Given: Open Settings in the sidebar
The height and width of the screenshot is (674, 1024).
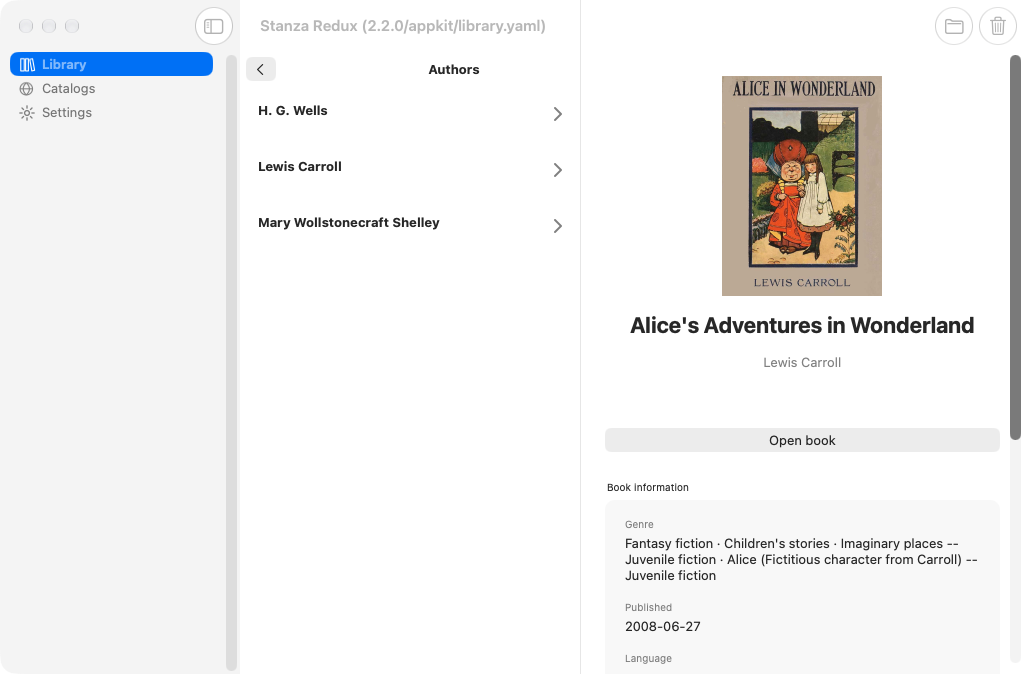Looking at the screenshot, I should 111,113.
